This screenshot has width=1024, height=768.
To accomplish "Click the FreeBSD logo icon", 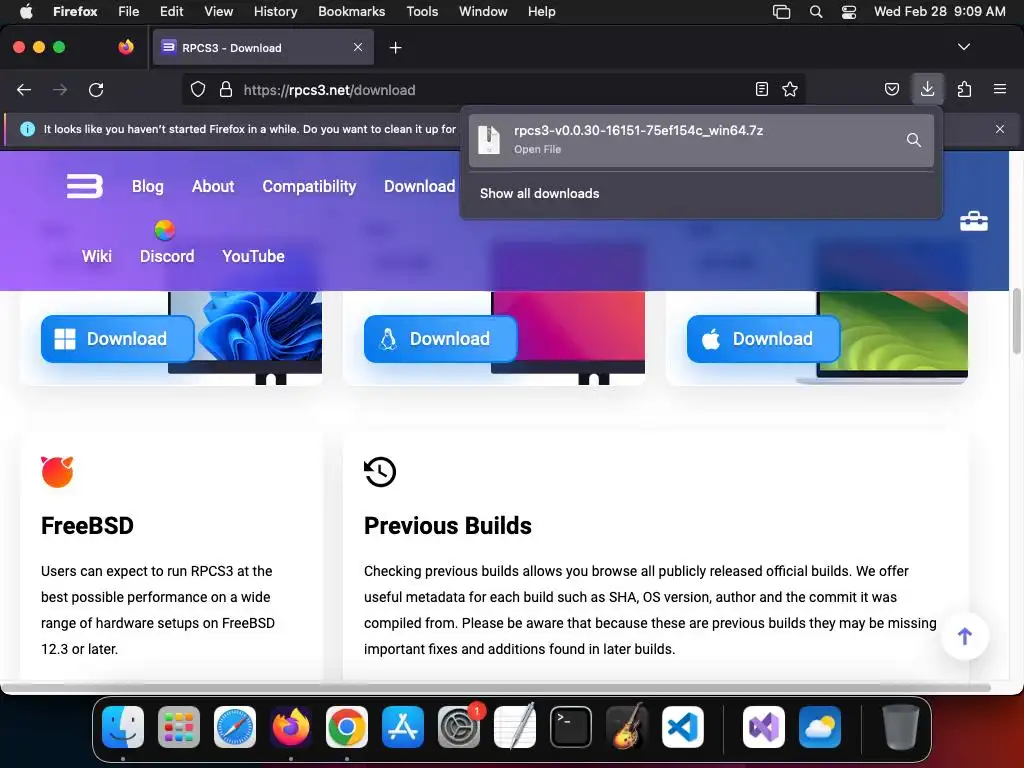I will tap(57, 472).
